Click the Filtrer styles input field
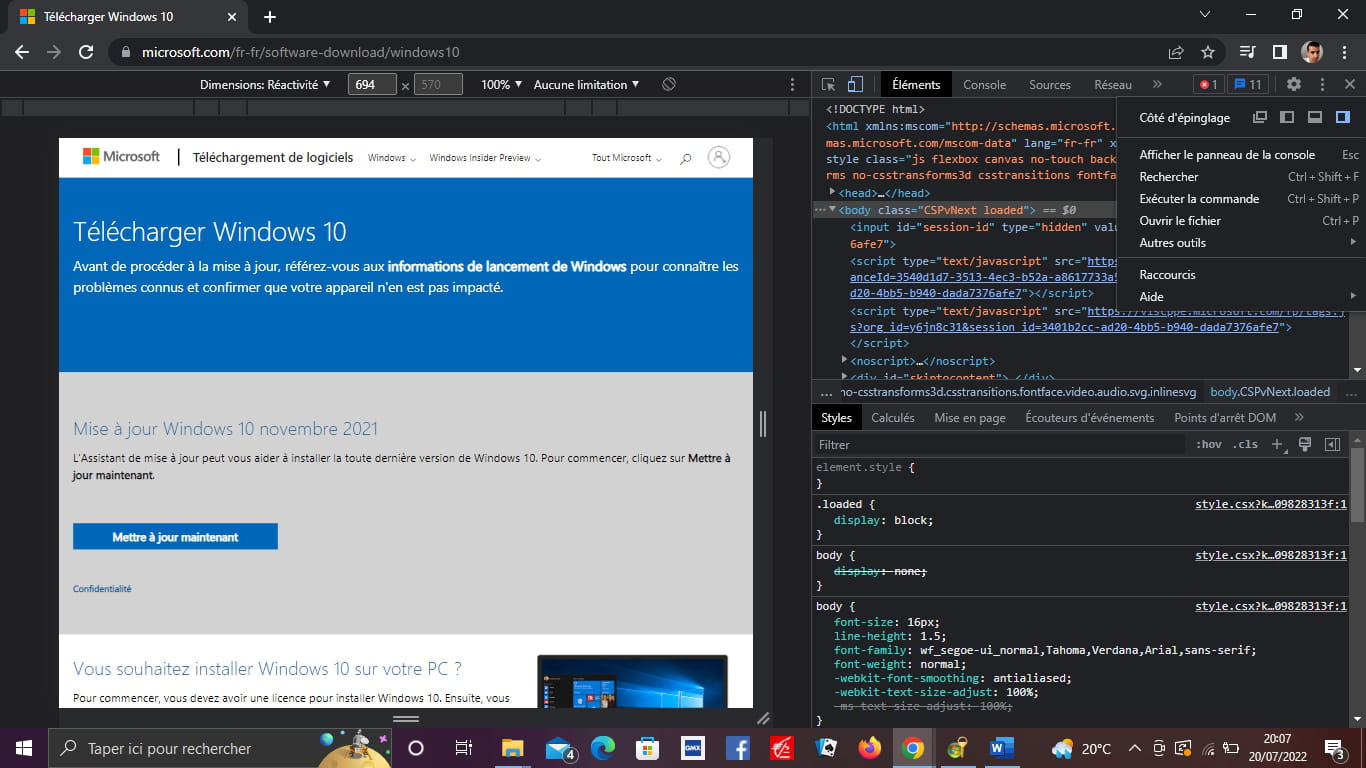Viewport: 1366px width, 768px height. click(x=1000, y=445)
